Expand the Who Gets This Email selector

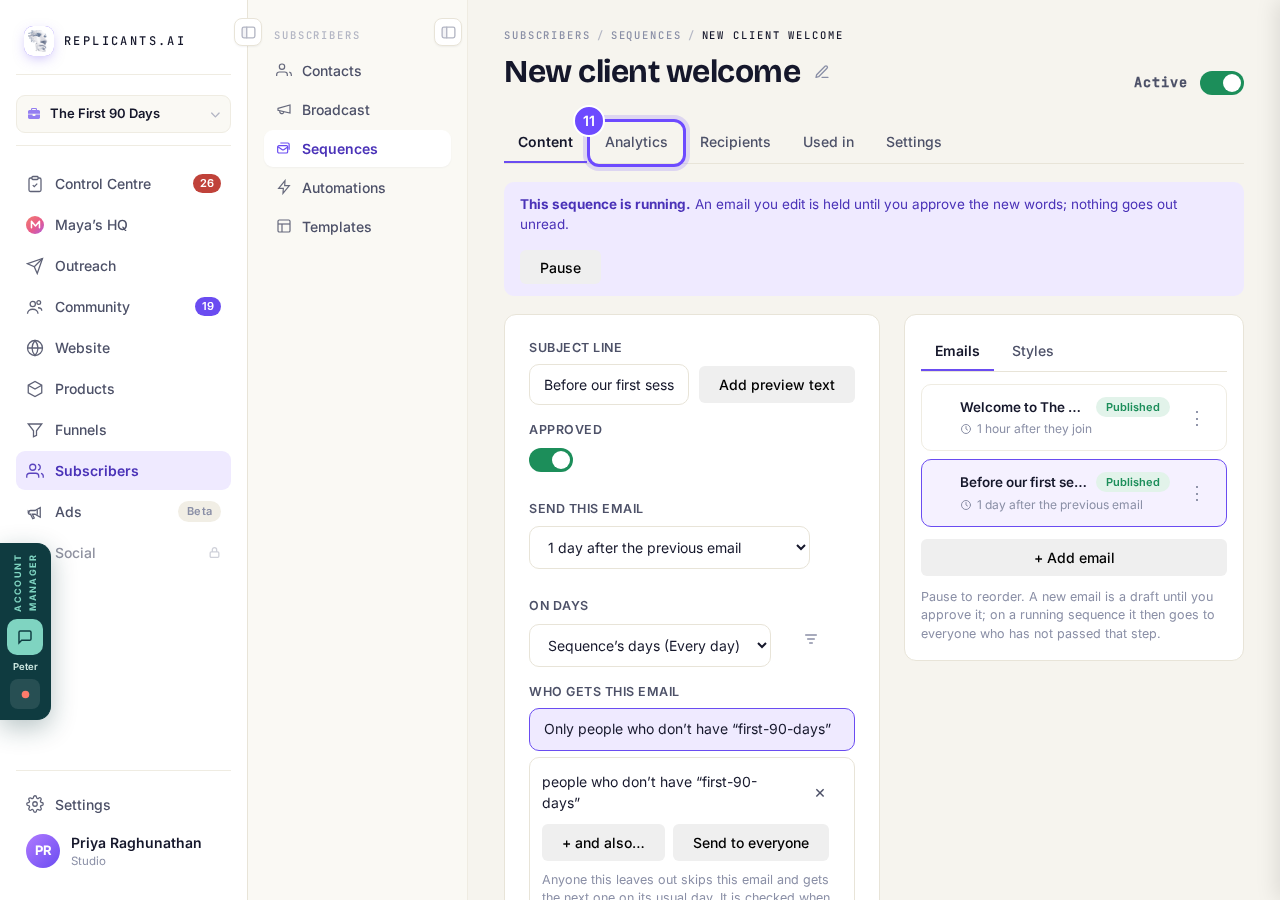692,729
